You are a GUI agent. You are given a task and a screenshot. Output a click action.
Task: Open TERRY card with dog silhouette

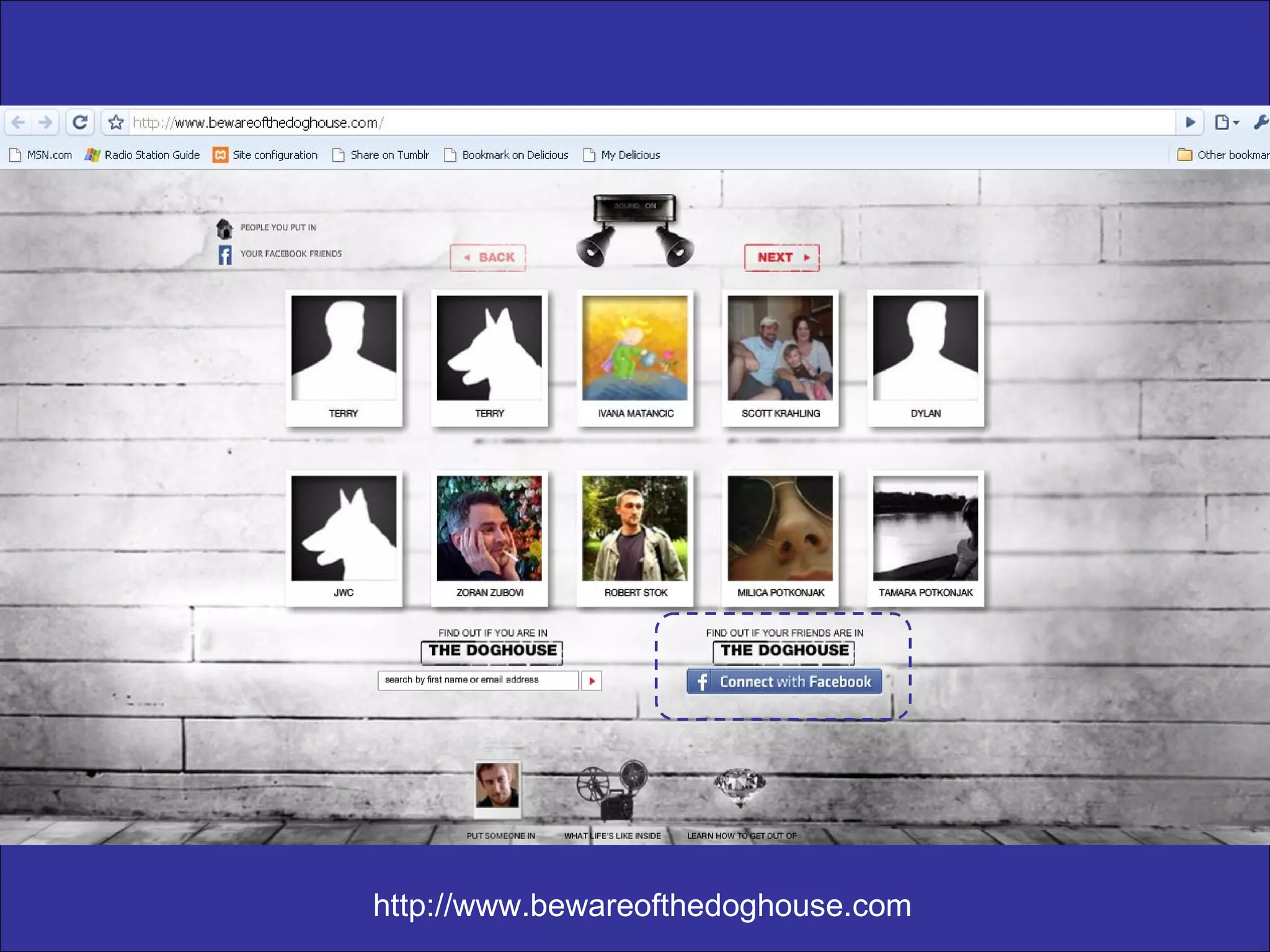tap(489, 358)
